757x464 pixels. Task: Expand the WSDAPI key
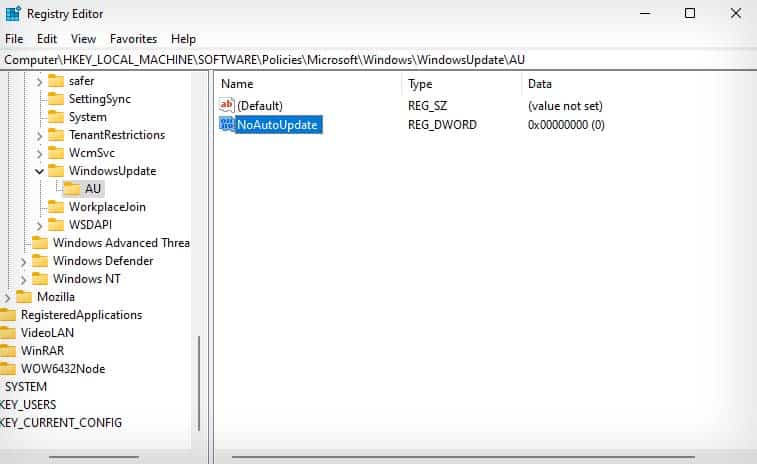(40, 226)
